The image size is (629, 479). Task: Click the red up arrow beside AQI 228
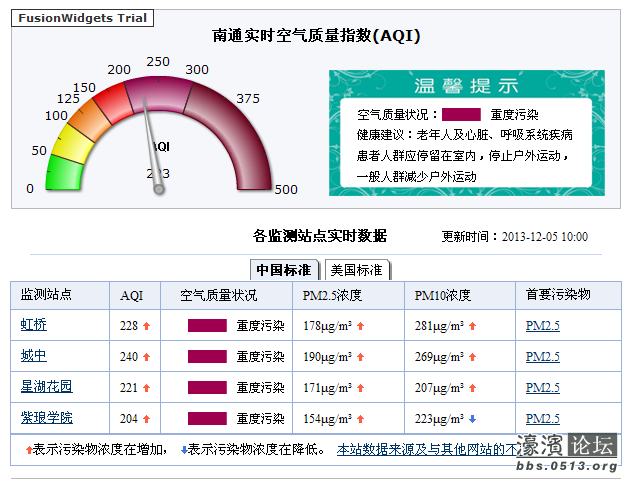[x=146, y=326]
